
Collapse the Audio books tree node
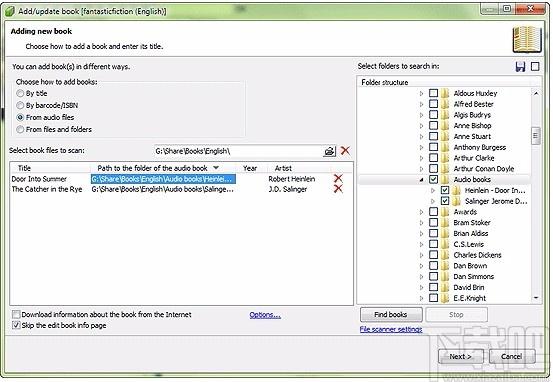[421, 180]
